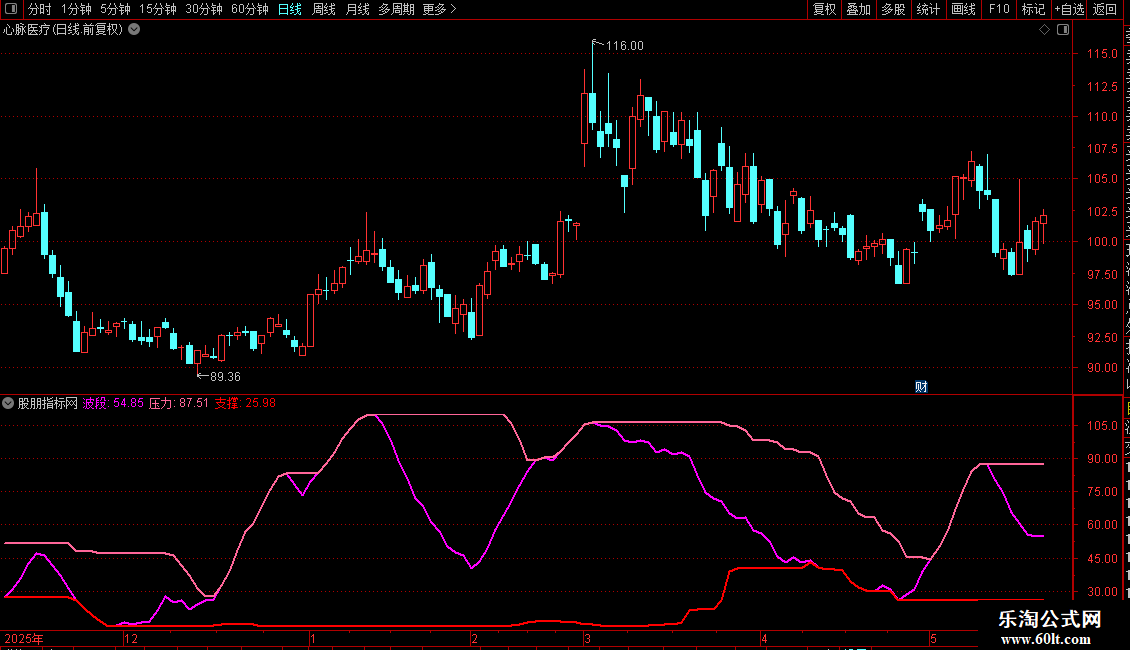The image size is (1130, 650).
Task: Click the month 3 marker on time axis
Action: [x=587, y=638]
